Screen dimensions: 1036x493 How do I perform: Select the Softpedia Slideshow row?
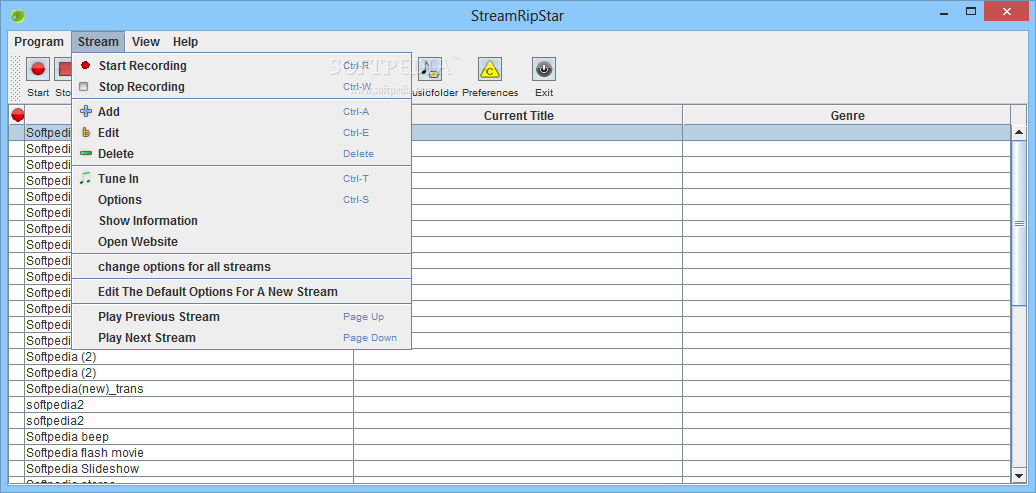coord(509,469)
